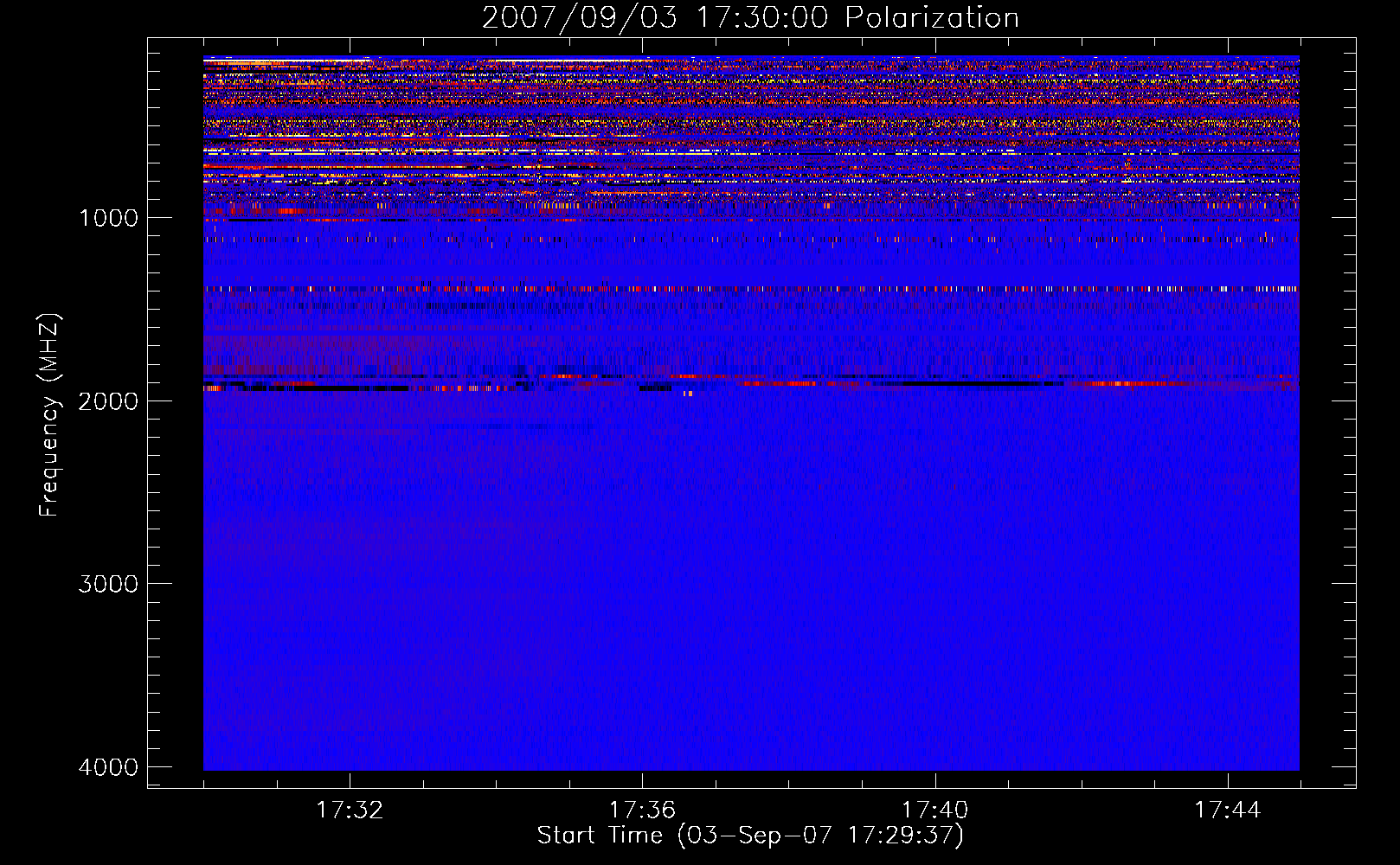Click the 17:32 time tick label
Viewport: 1400px width, 865px height.
point(350,811)
